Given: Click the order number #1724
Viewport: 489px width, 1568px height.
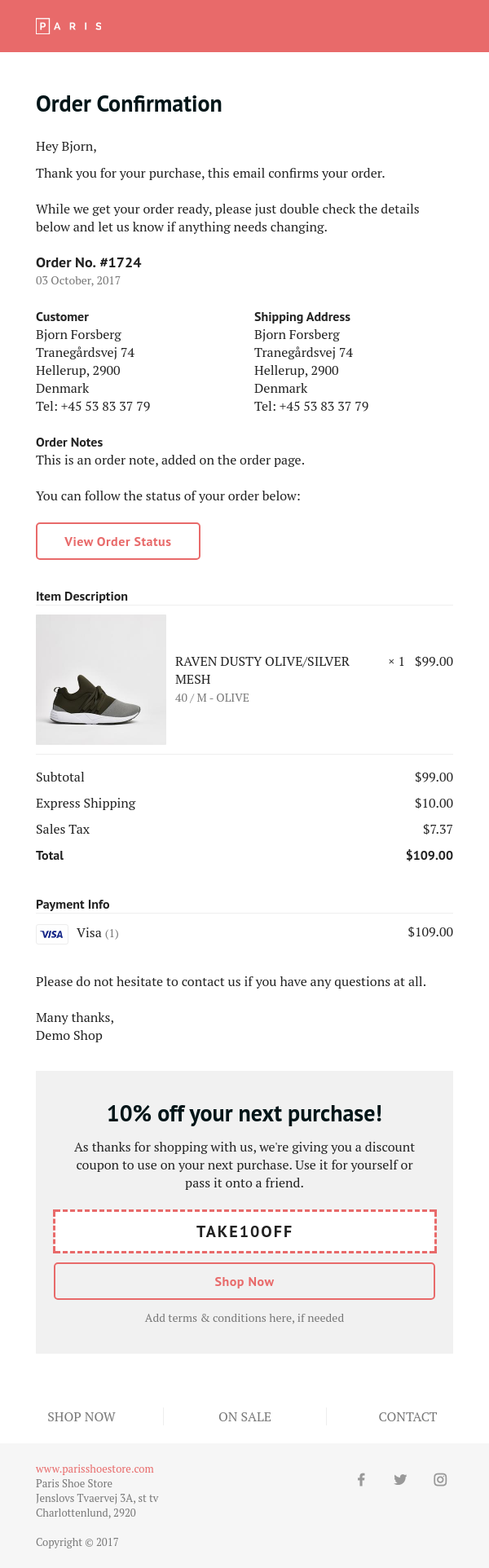Looking at the screenshot, I should coord(120,262).
